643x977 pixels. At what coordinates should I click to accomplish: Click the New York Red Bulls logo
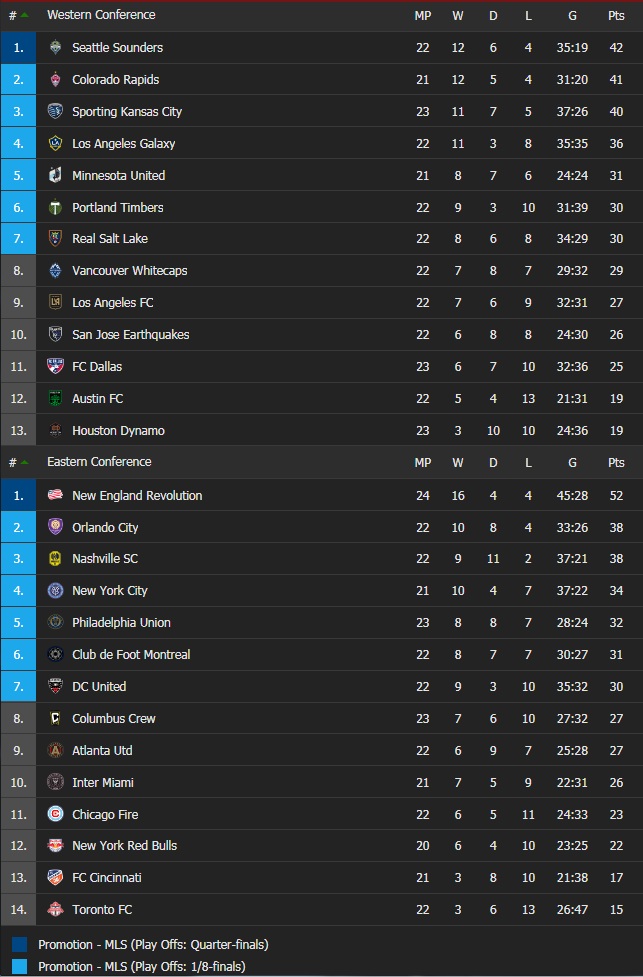(x=55, y=846)
